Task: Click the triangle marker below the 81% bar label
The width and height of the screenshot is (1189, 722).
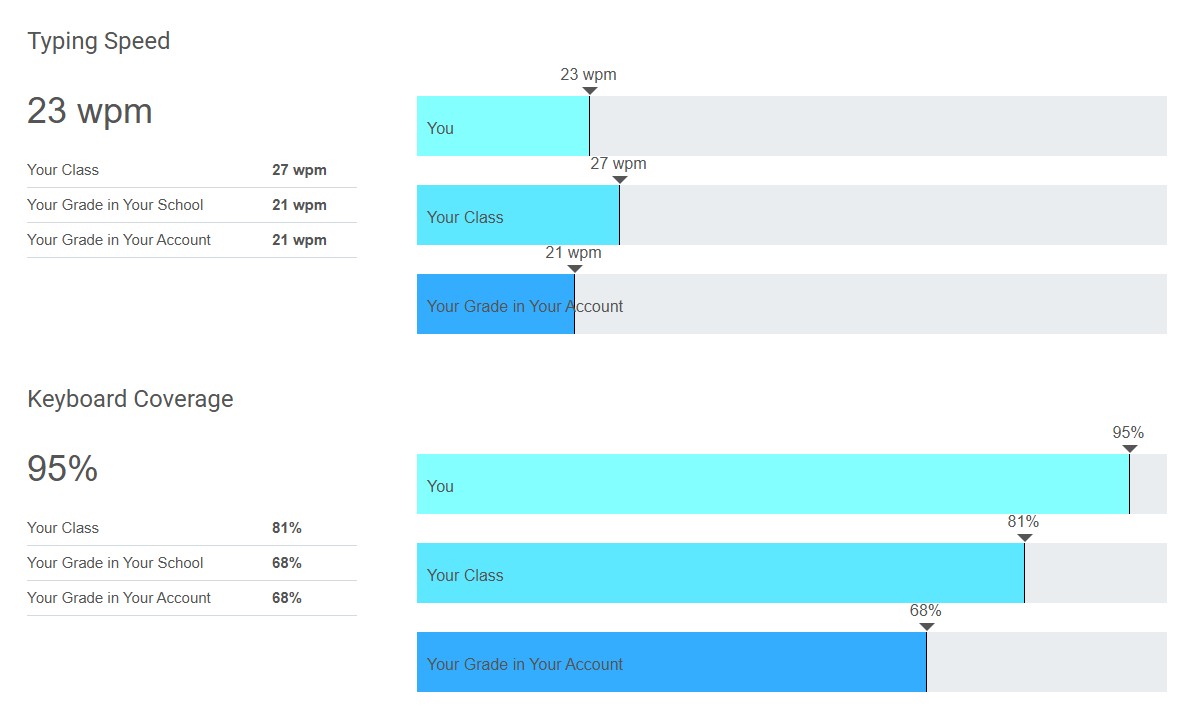Action: 1025,538
